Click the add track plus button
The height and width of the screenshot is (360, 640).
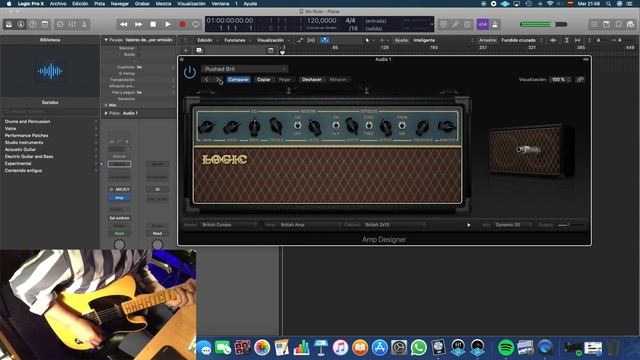pyautogui.click(x=186, y=50)
